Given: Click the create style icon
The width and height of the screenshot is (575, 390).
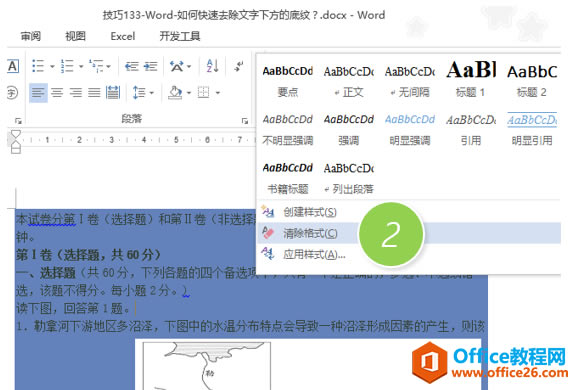Looking at the screenshot, I should point(268,211).
